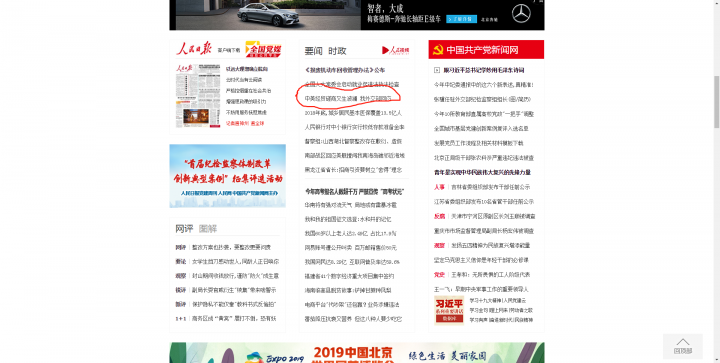Click the 客户端下载 link
Screen dimensions: 720x363
tap(229, 50)
